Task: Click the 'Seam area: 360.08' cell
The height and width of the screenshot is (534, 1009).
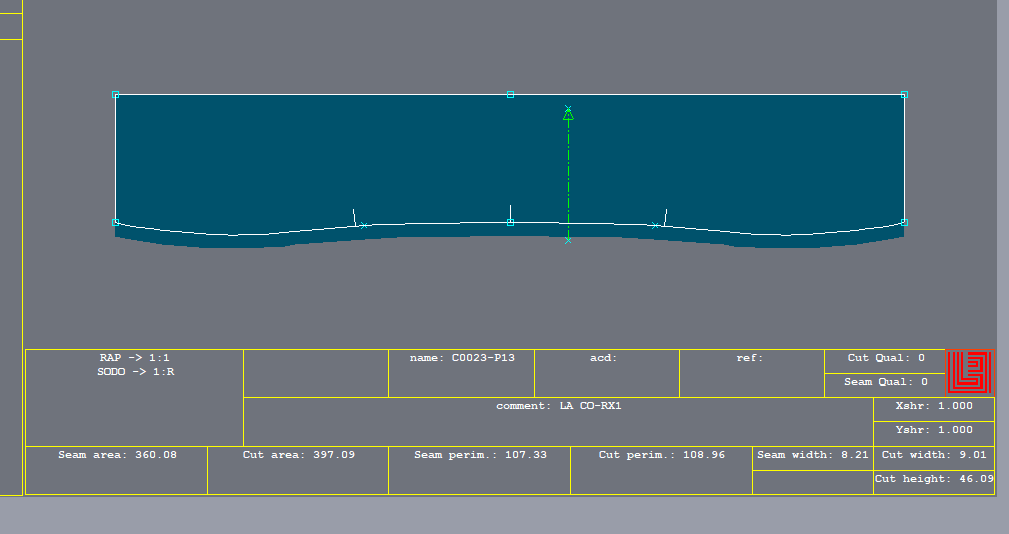Action: pos(116,470)
